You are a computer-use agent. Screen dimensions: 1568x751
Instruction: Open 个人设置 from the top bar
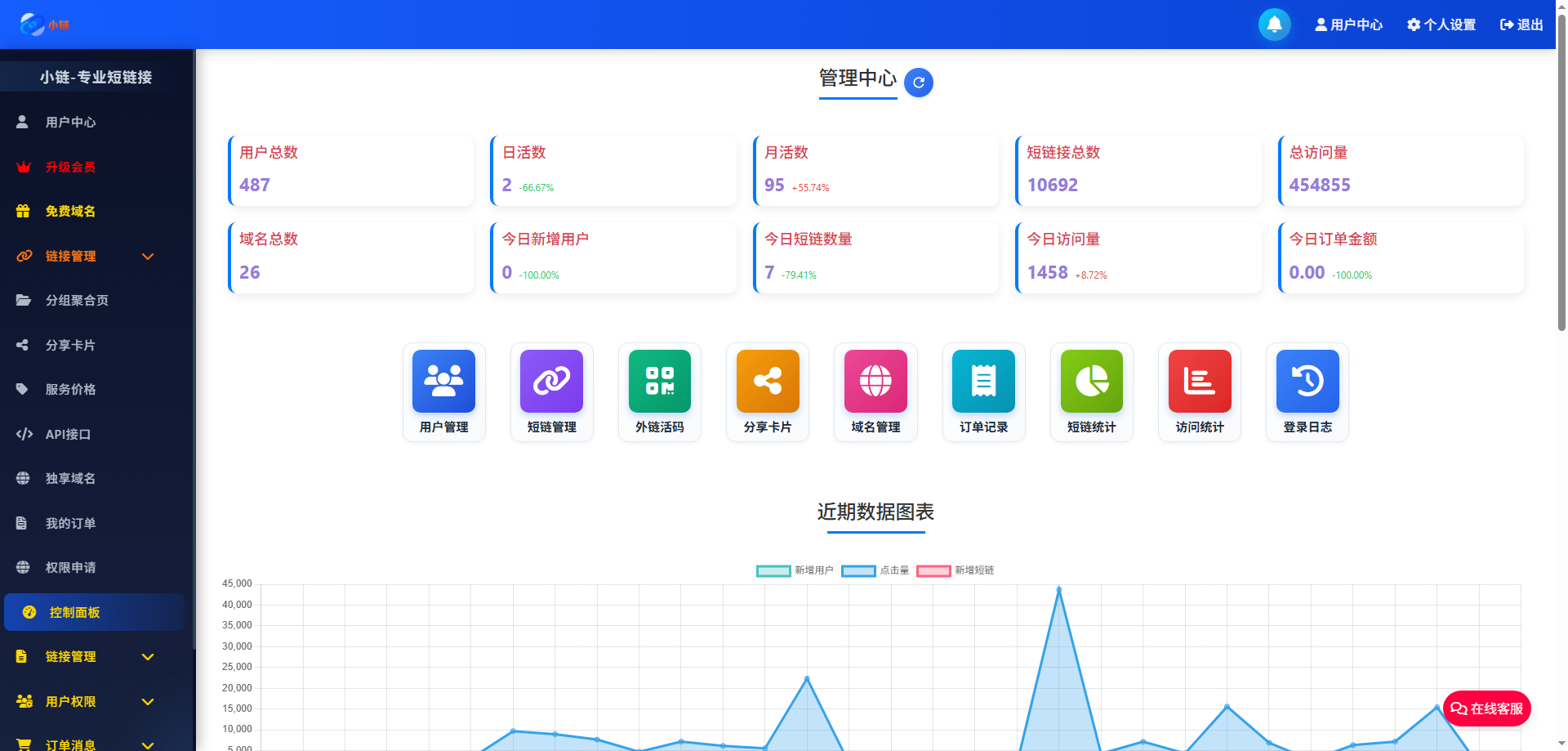coord(1441,25)
